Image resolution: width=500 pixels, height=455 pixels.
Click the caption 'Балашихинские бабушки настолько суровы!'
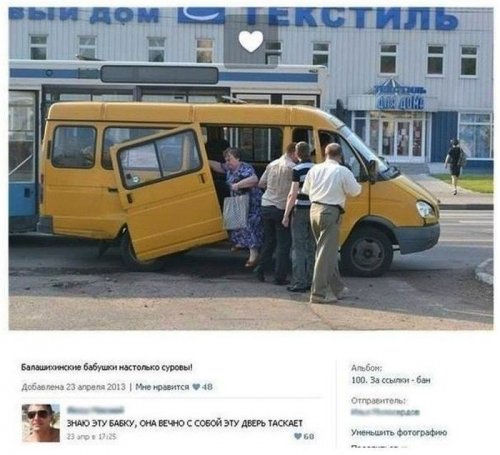pos(107,367)
